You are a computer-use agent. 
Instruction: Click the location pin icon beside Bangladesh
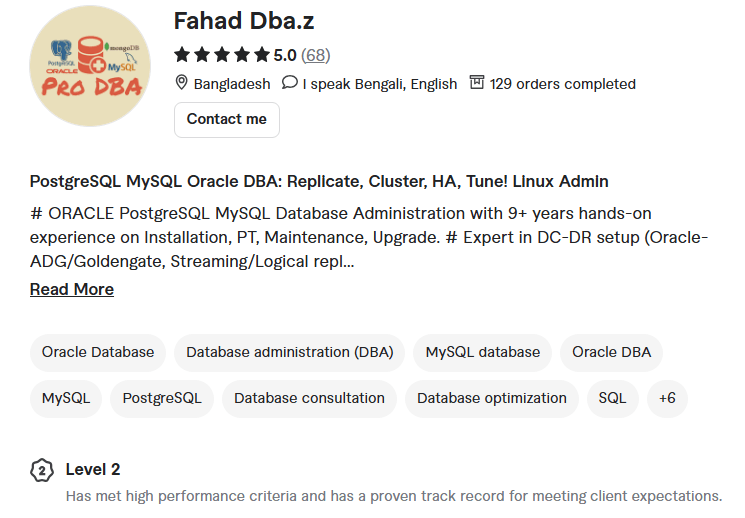click(x=181, y=83)
